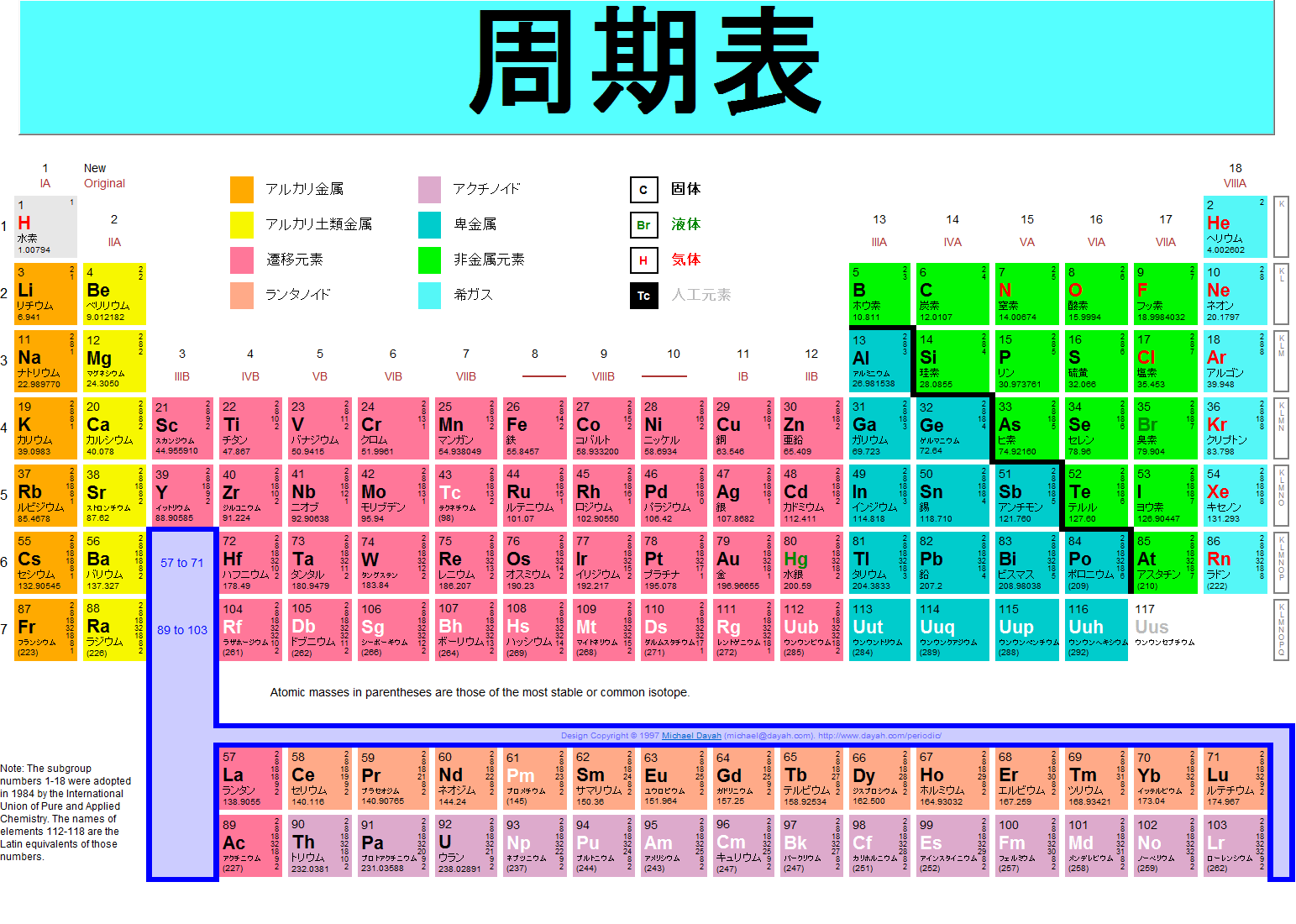Select the New group numbering label
This screenshot has width=1296, height=924.
click(95, 168)
